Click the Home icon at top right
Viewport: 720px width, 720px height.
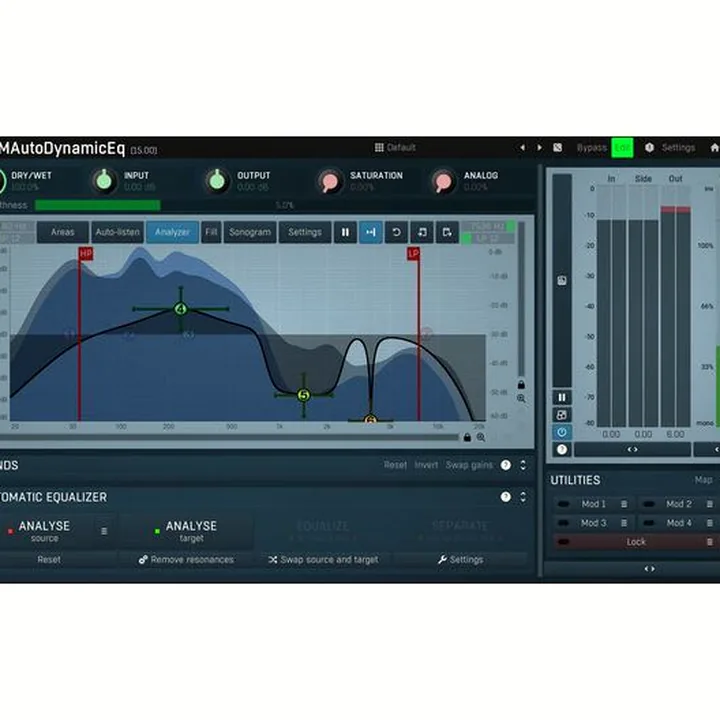pyautogui.click(x=714, y=147)
